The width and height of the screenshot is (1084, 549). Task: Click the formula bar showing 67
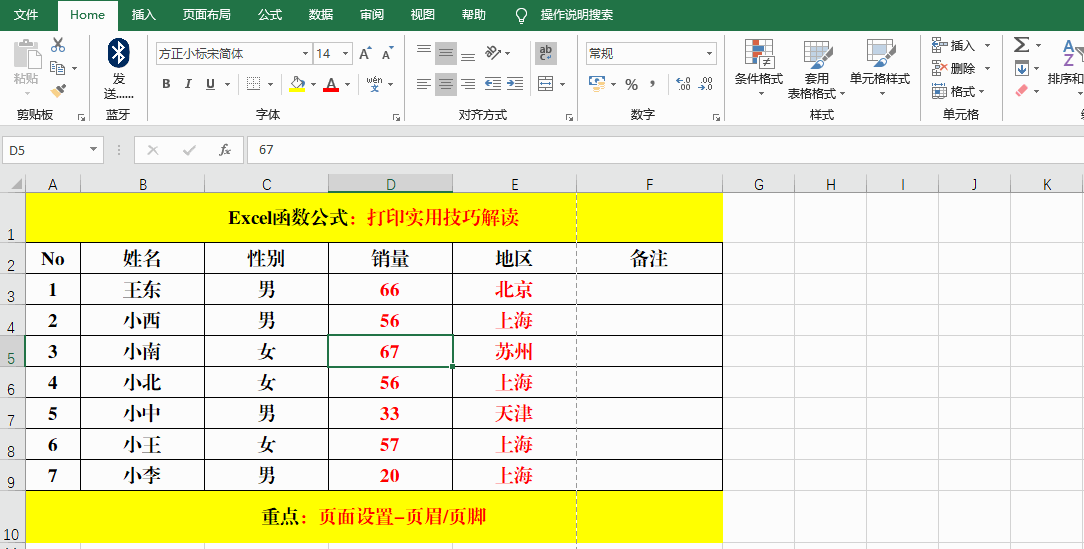(x=664, y=150)
